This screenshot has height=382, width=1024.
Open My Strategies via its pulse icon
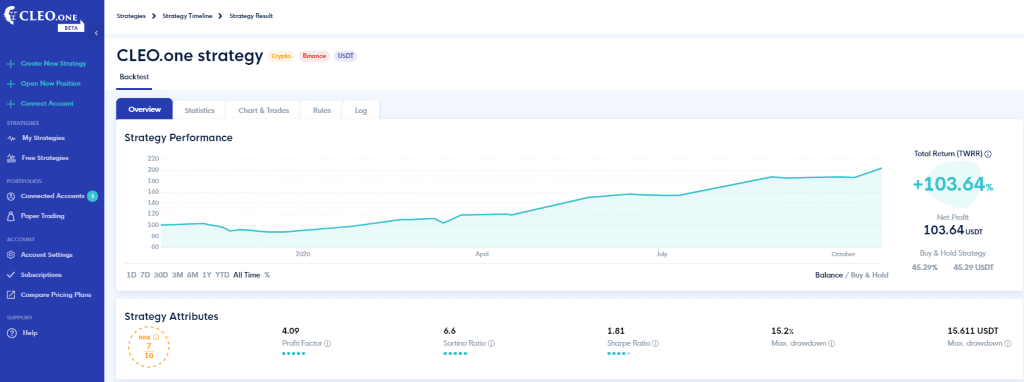coord(10,138)
